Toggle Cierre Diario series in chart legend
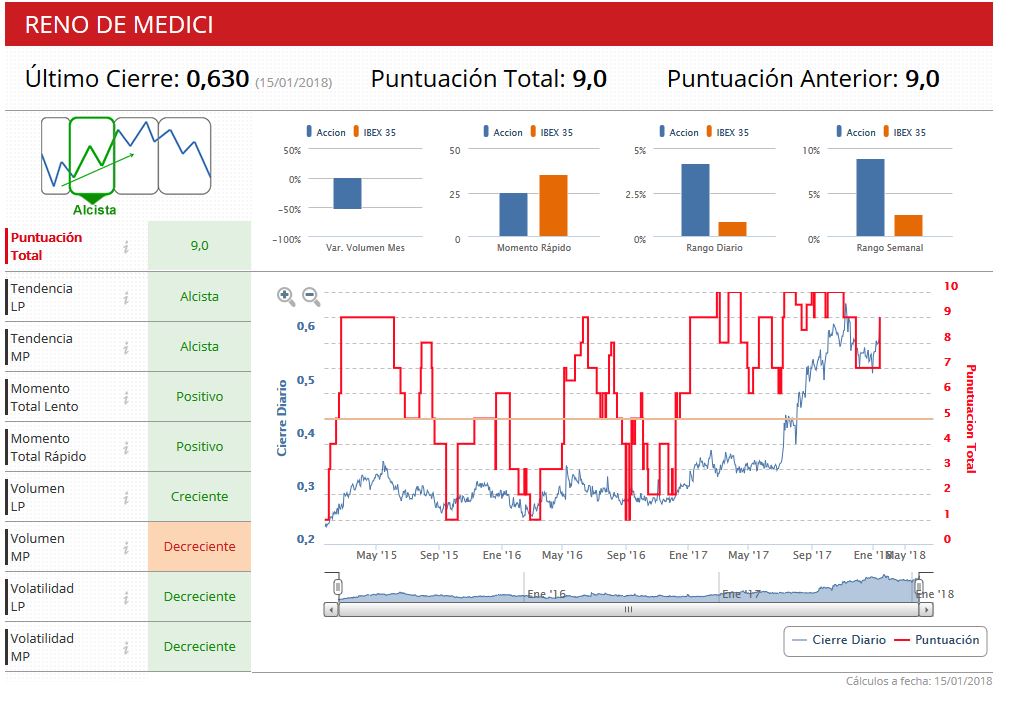 click(x=839, y=640)
